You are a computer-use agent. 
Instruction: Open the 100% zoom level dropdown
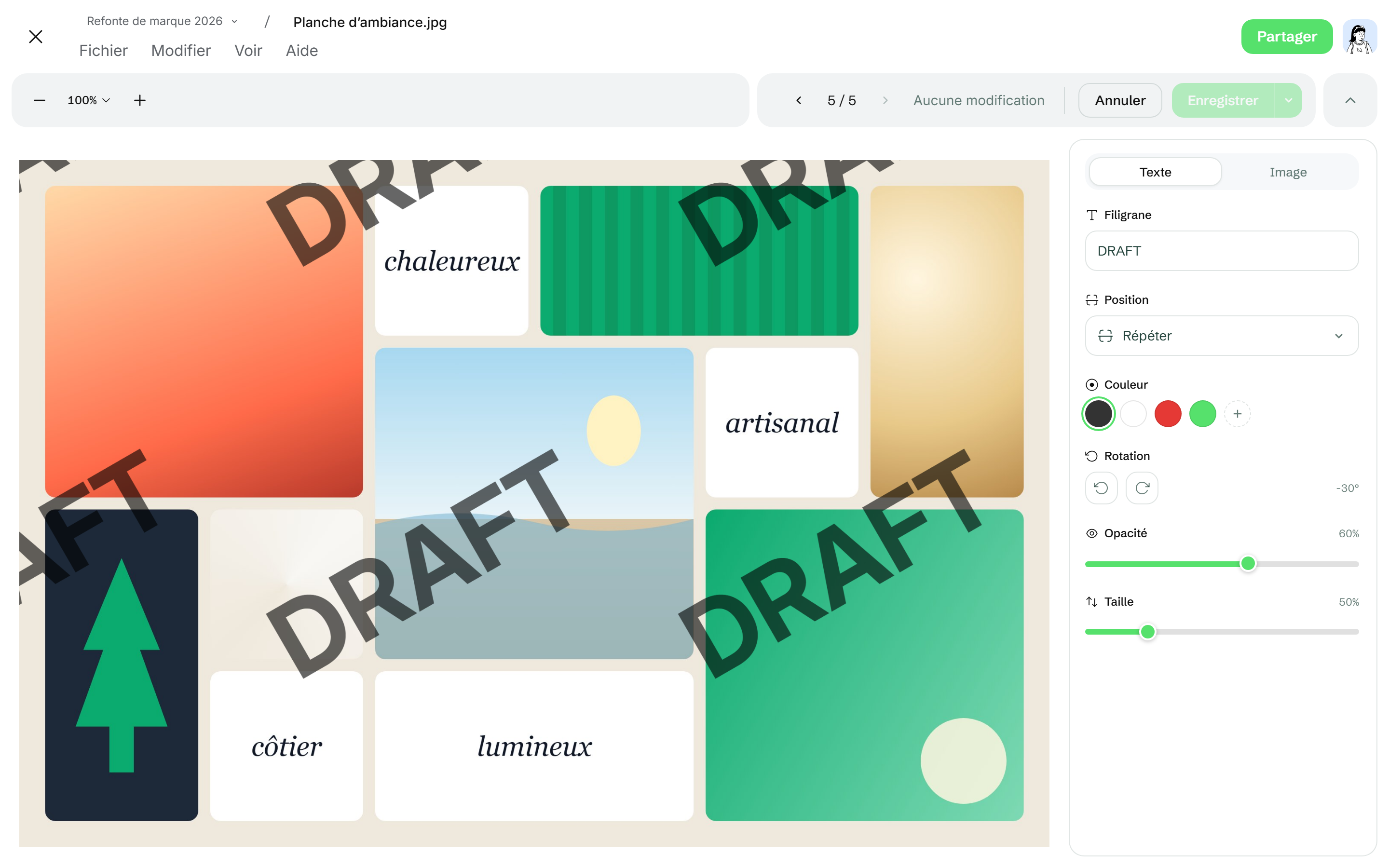(88, 100)
